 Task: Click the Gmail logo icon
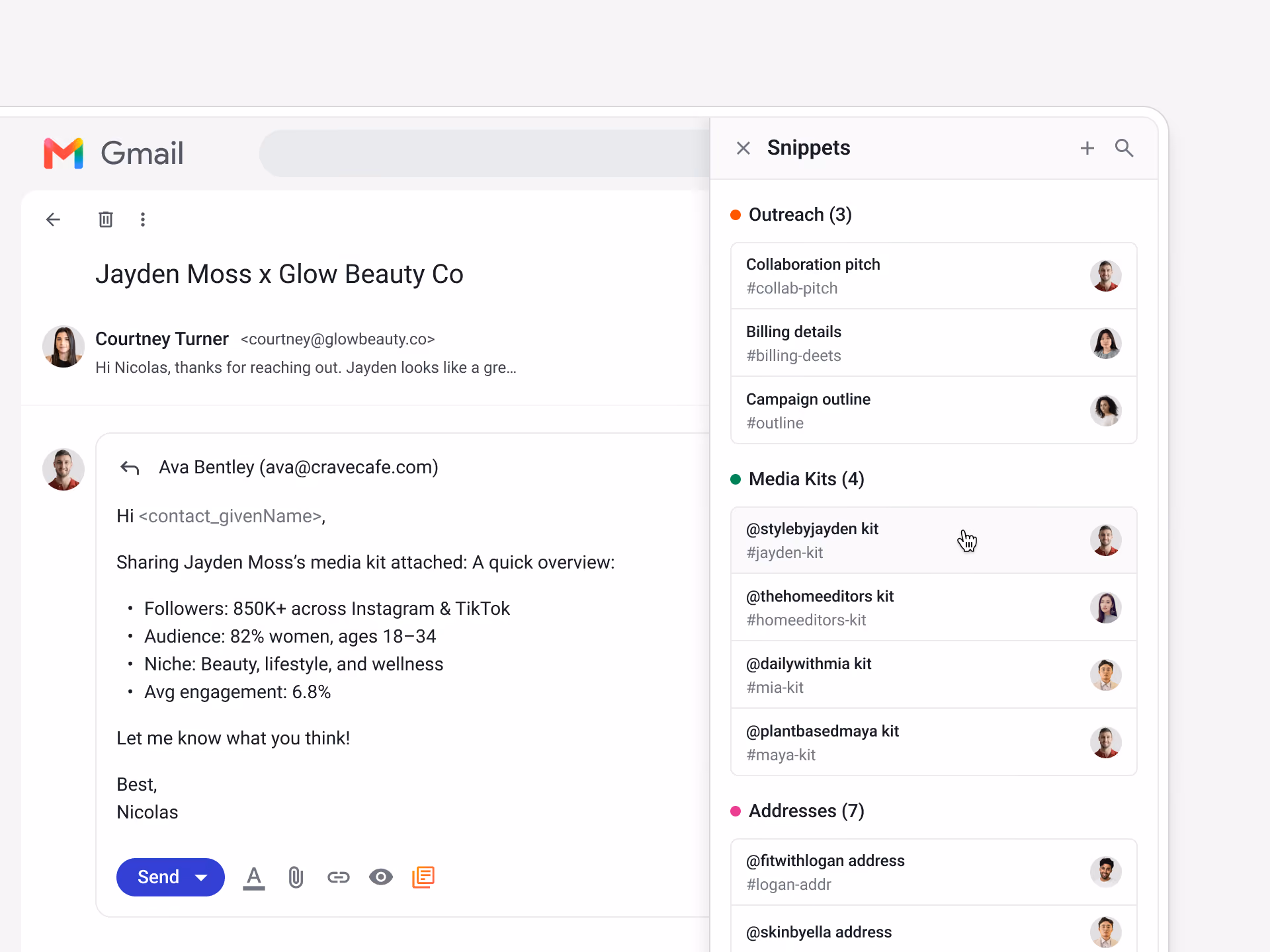pyautogui.click(x=63, y=153)
